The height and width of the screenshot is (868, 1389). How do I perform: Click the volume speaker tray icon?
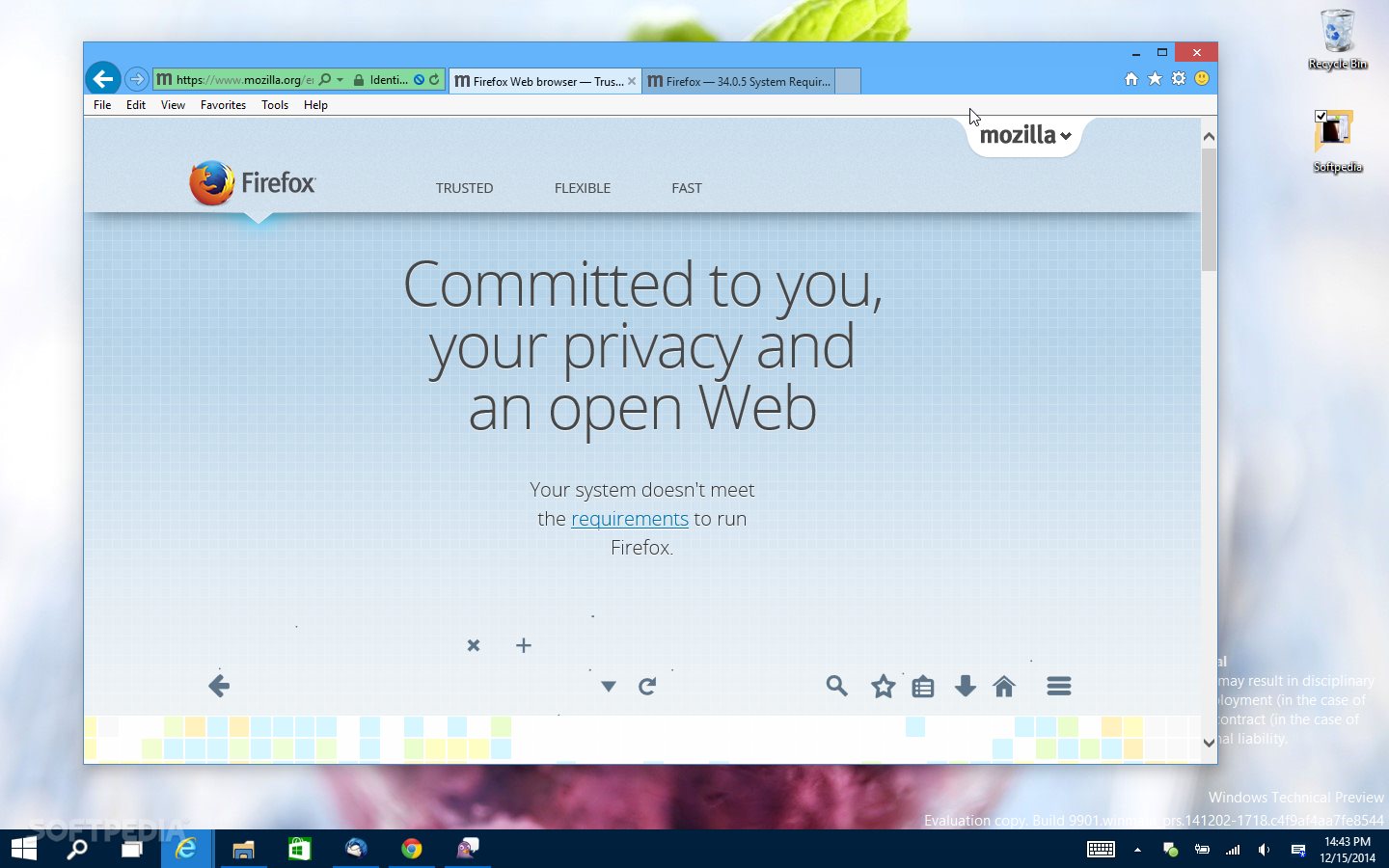coord(1264,850)
